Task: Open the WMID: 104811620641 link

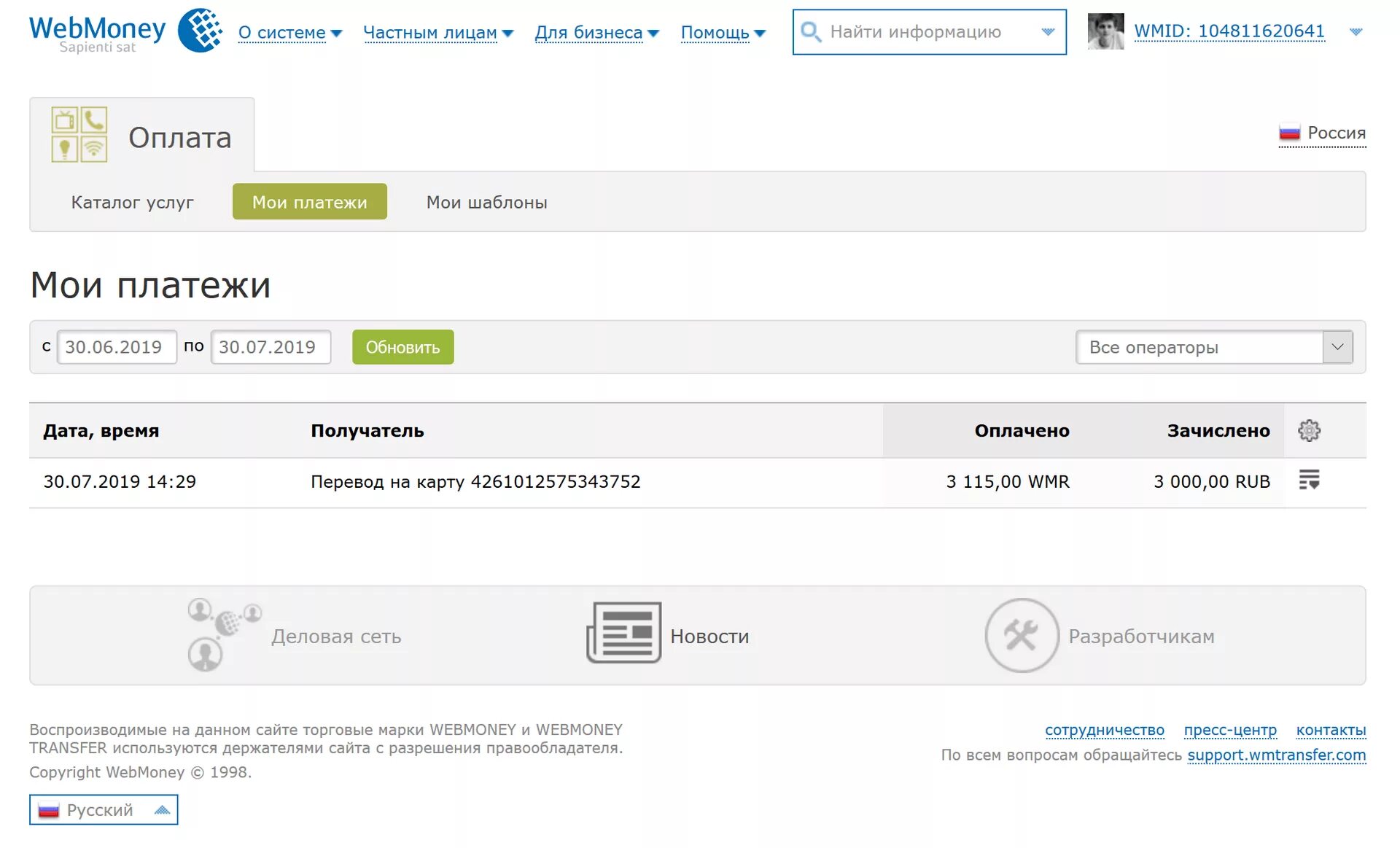Action: (1229, 31)
